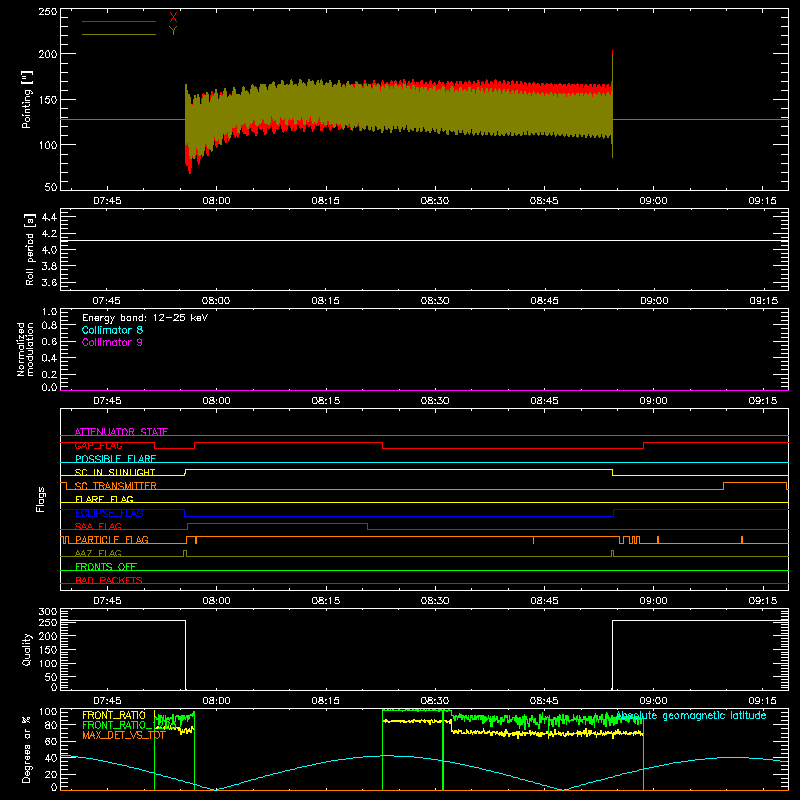Click the '3.6' tick on Roll period axis
This screenshot has width=800, height=800.
tap(49, 283)
